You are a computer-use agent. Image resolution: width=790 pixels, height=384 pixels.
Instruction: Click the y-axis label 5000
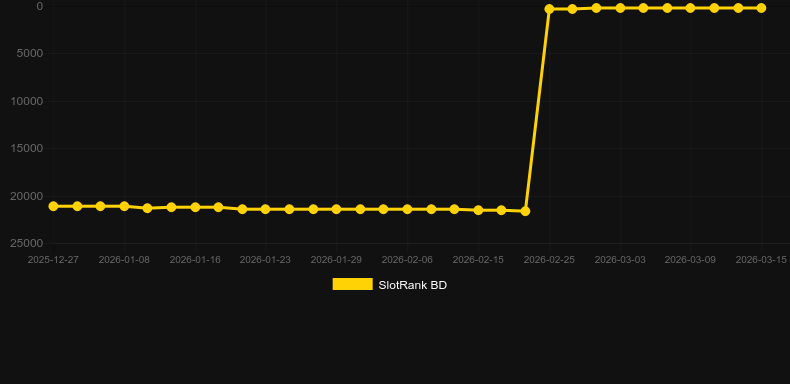(x=30, y=53)
